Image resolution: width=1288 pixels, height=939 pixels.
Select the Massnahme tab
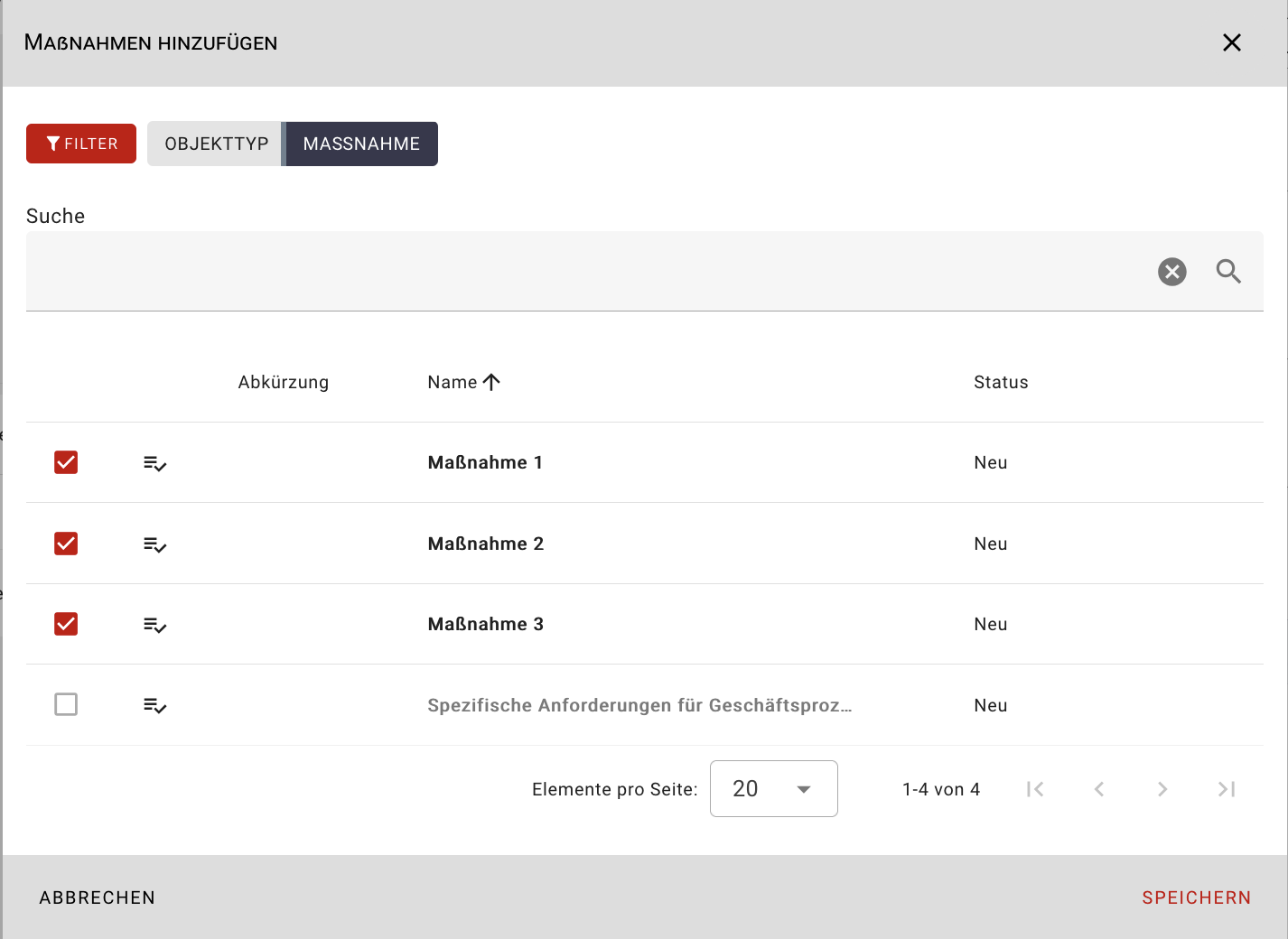pos(361,144)
